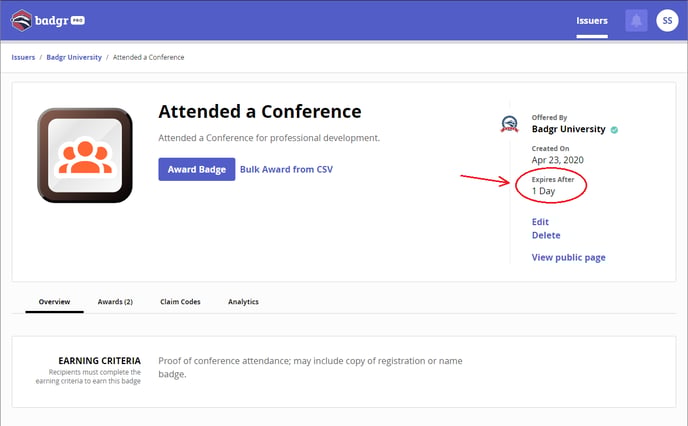Click the verified checkmark next to Badgr University
The image size is (688, 426).
(614, 130)
